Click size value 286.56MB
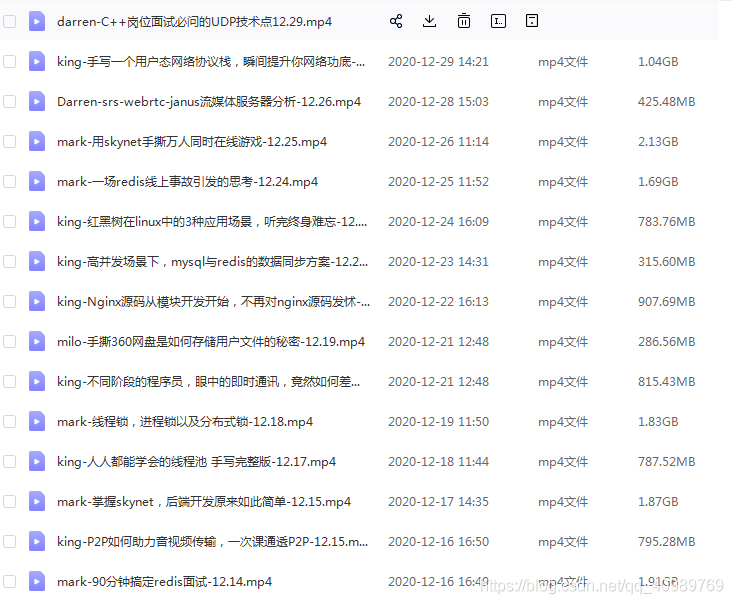The image size is (733, 604). (667, 341)
